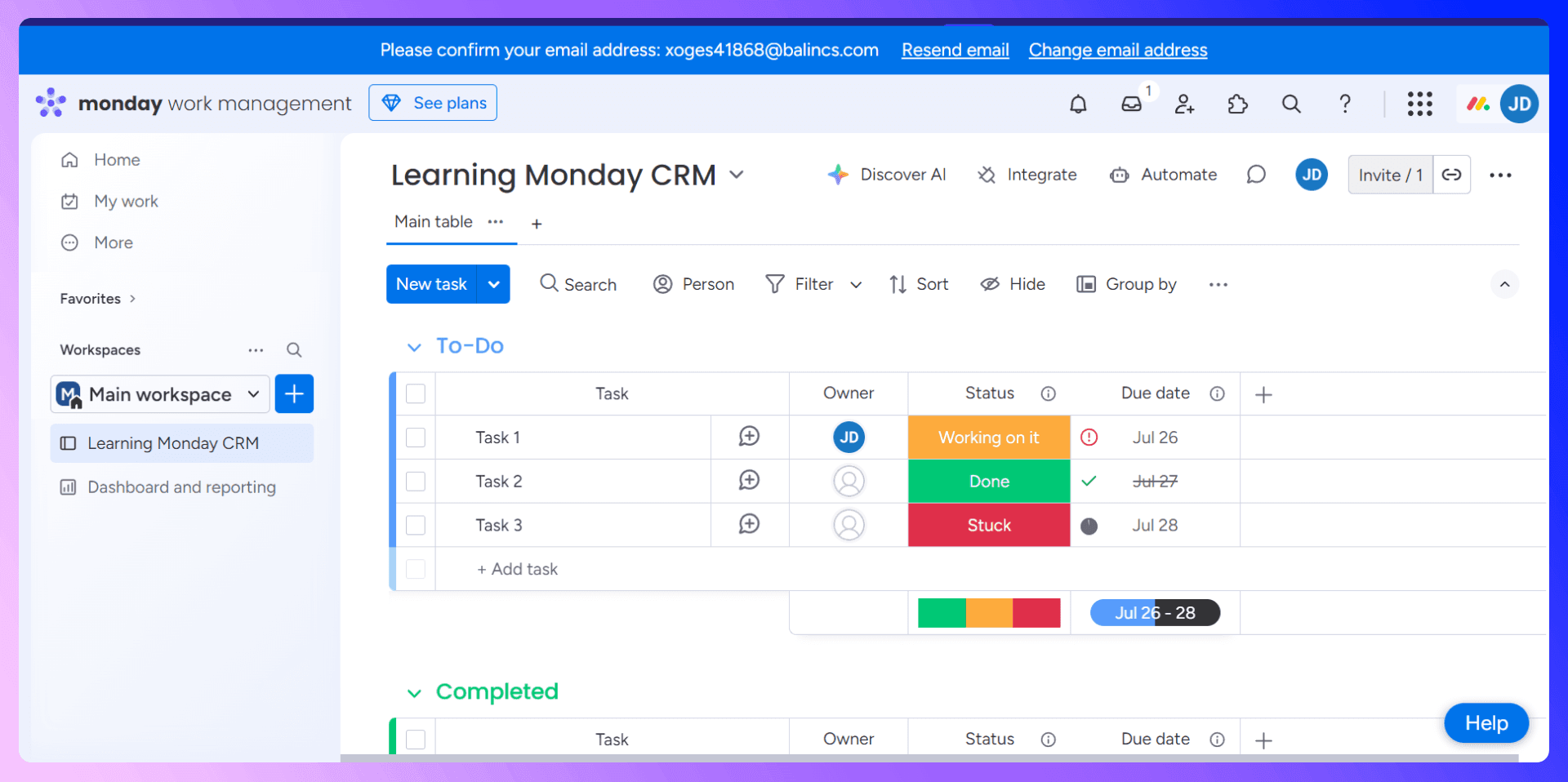
Task: Check the Task 2 checkbox
Action: 416,482
